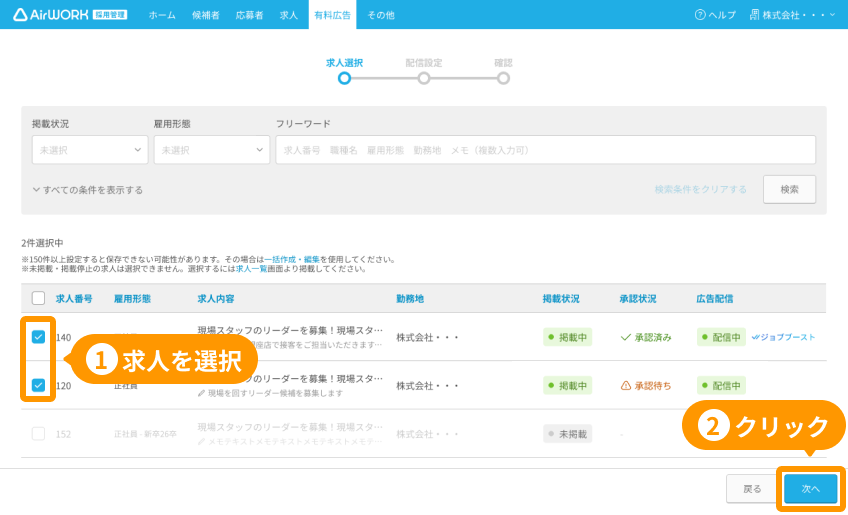
Task: Open the Help question mark icon
Action: [x=700, y=15]
